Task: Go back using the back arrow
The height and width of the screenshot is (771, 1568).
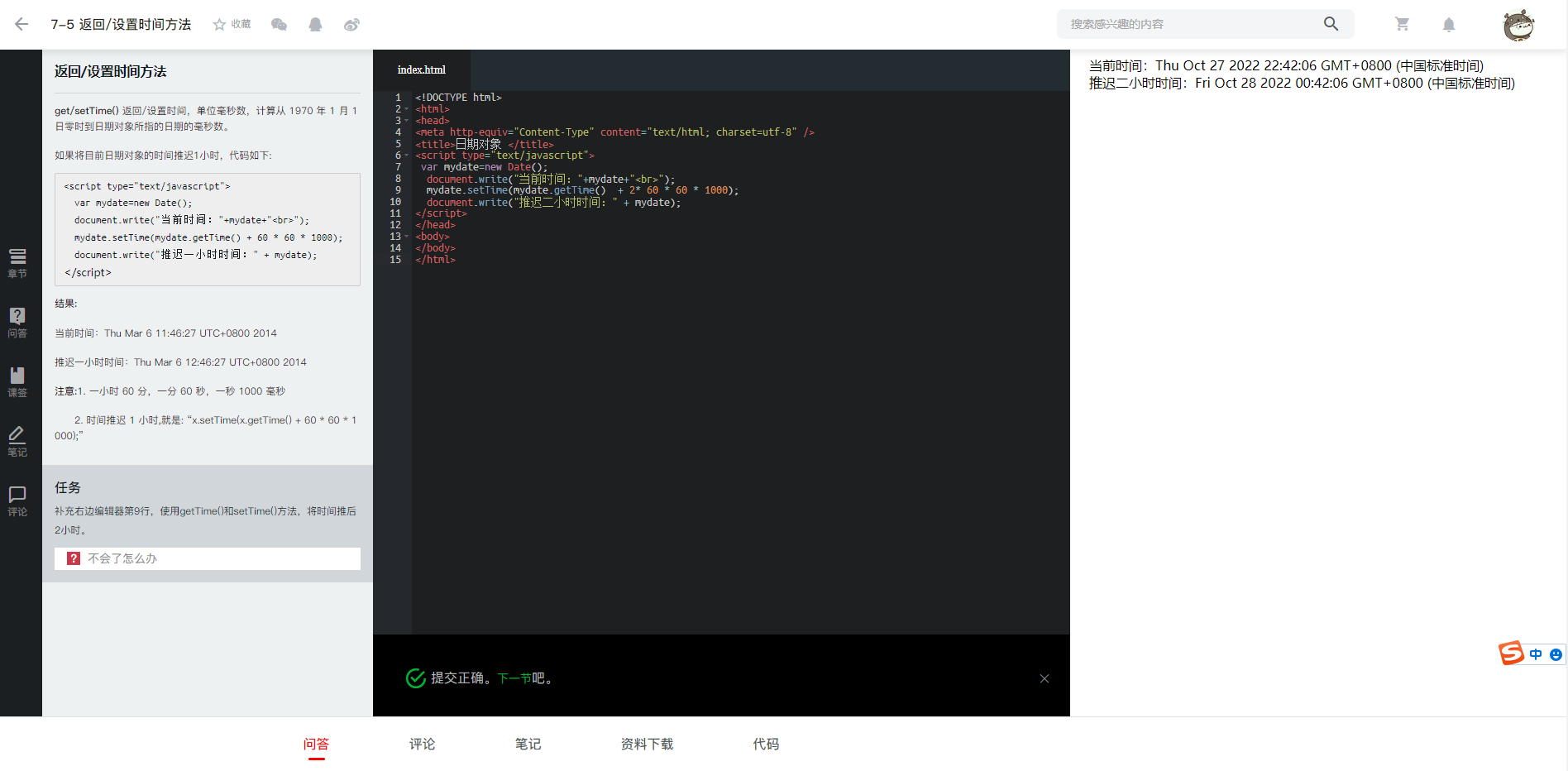Action: point(22,24)
